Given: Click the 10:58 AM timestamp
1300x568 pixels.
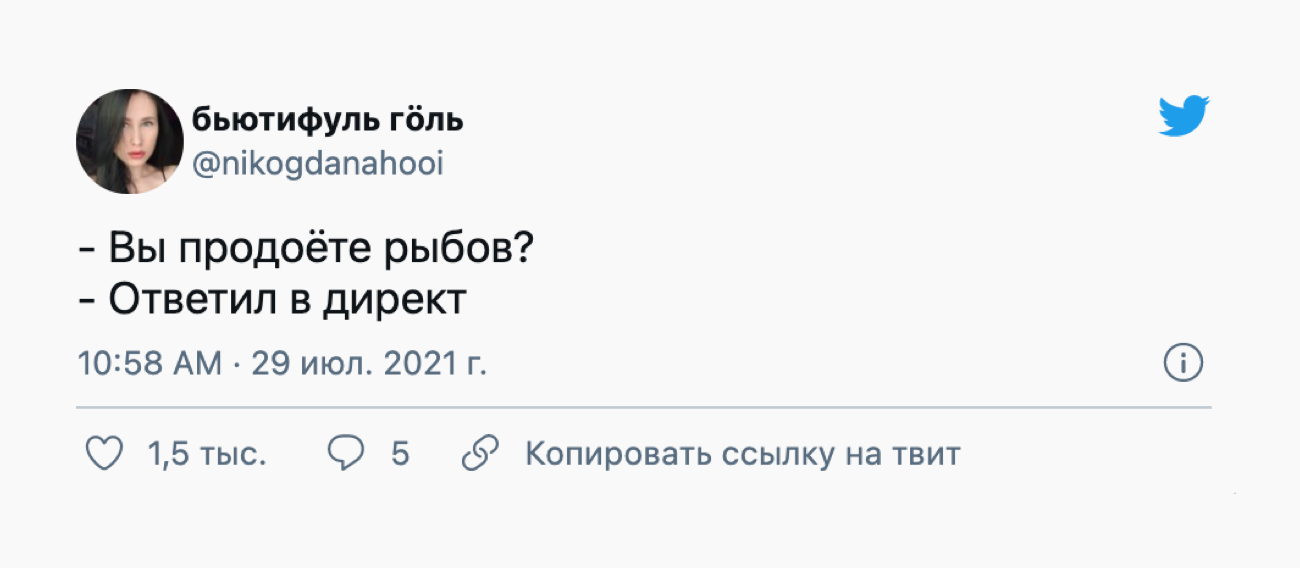Looking at the screenshot, I should (x=150, y=364).
